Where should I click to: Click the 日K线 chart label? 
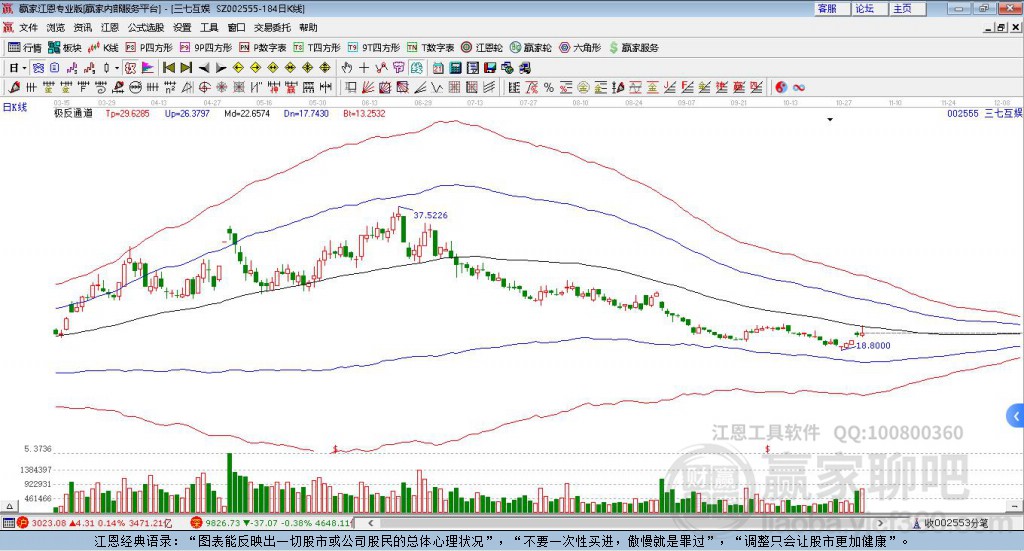point(15,107)
